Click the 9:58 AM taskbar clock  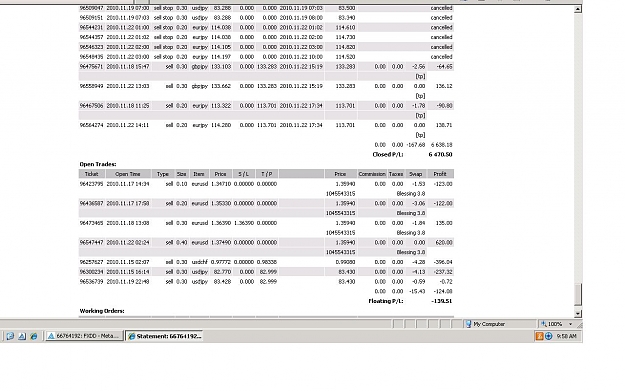566,336
